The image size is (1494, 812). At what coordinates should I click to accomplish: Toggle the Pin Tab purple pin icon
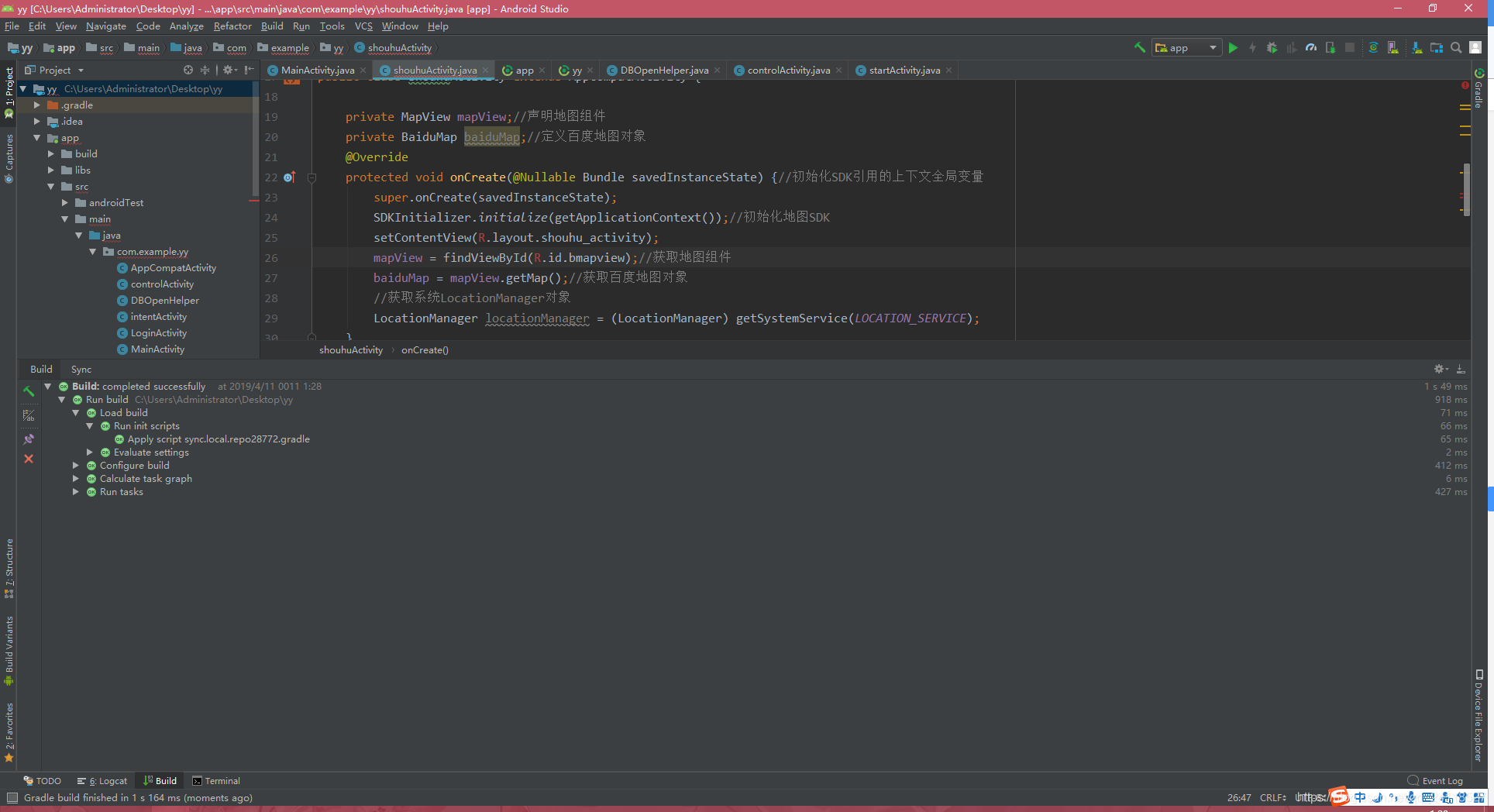pyautogui.click(x=29, y=439)
